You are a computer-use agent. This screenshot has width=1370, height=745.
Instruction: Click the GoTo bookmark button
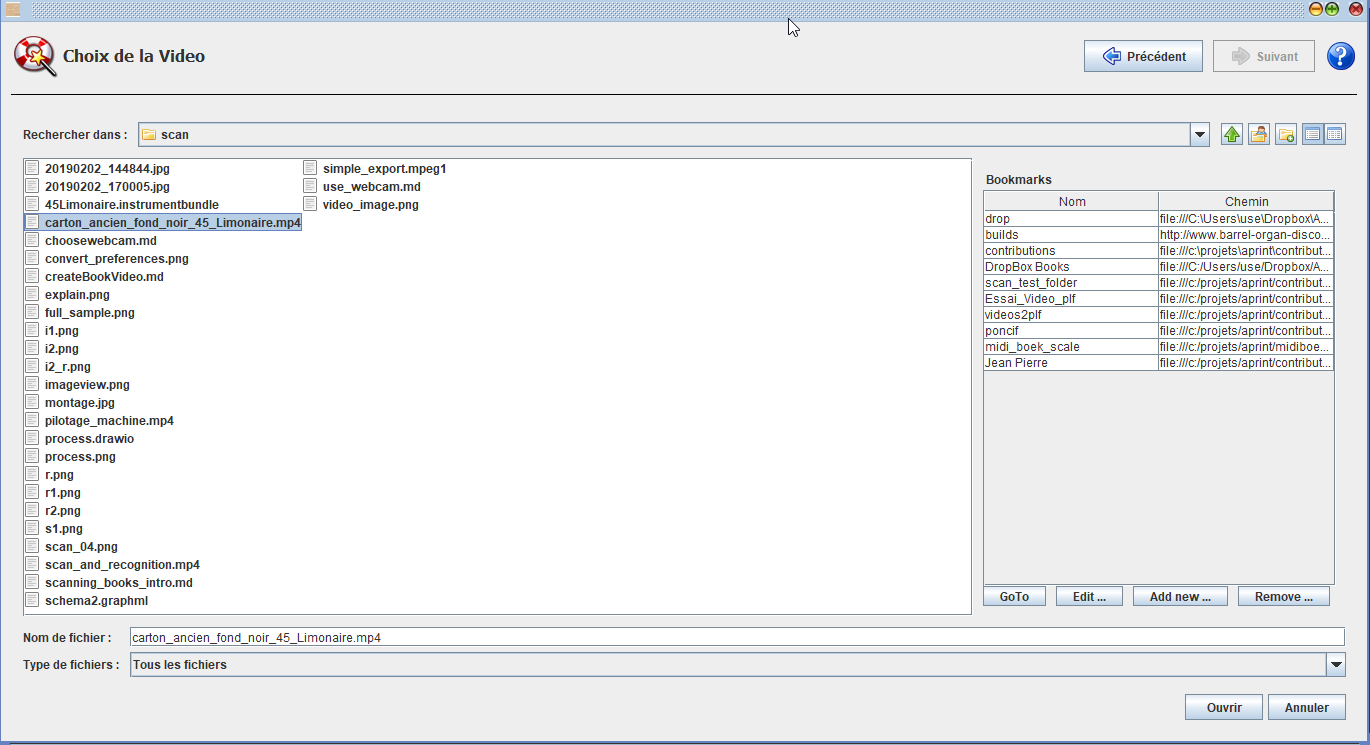click(x=1014, y=597)
